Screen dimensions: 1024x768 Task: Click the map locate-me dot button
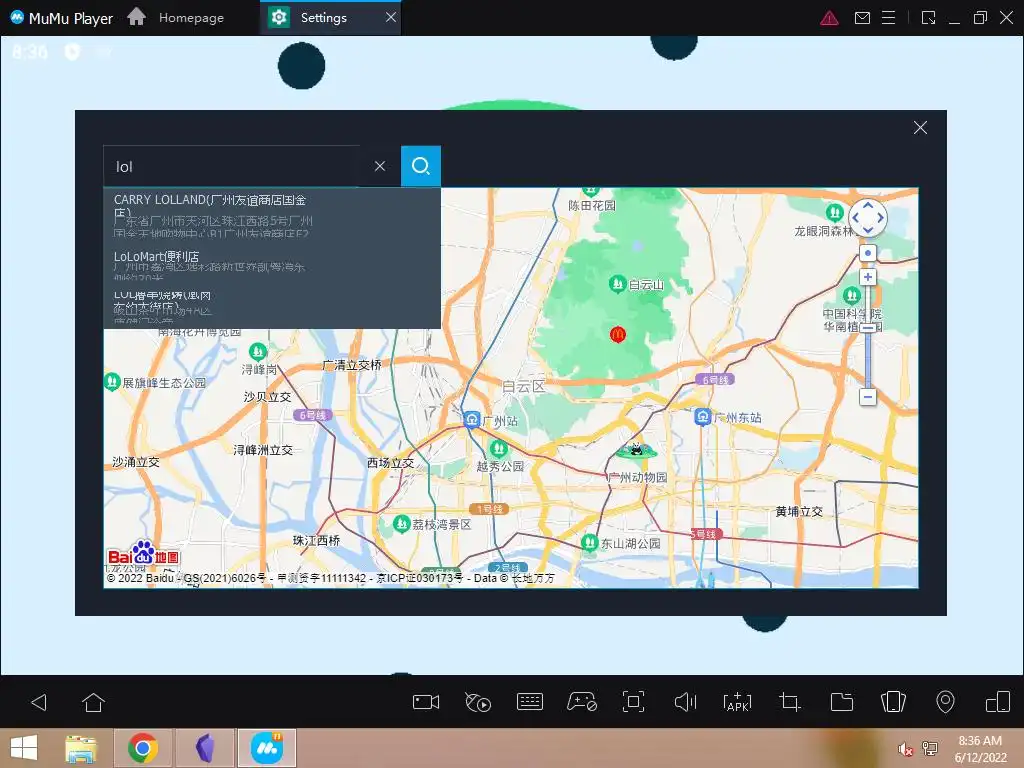point(867,253)
